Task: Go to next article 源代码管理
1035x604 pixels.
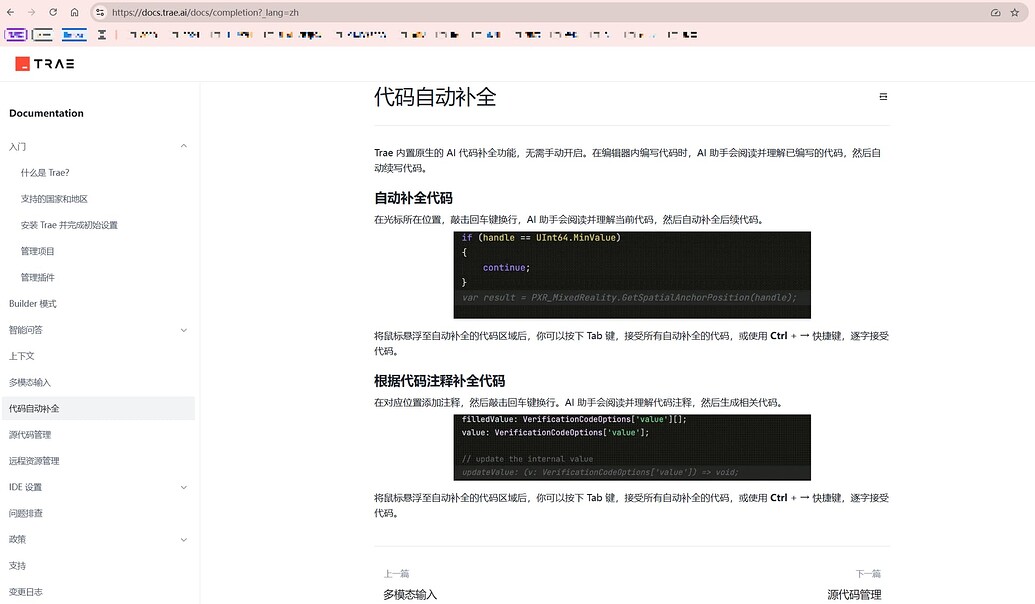Action: pyautogui.click(x=854, y=595)
